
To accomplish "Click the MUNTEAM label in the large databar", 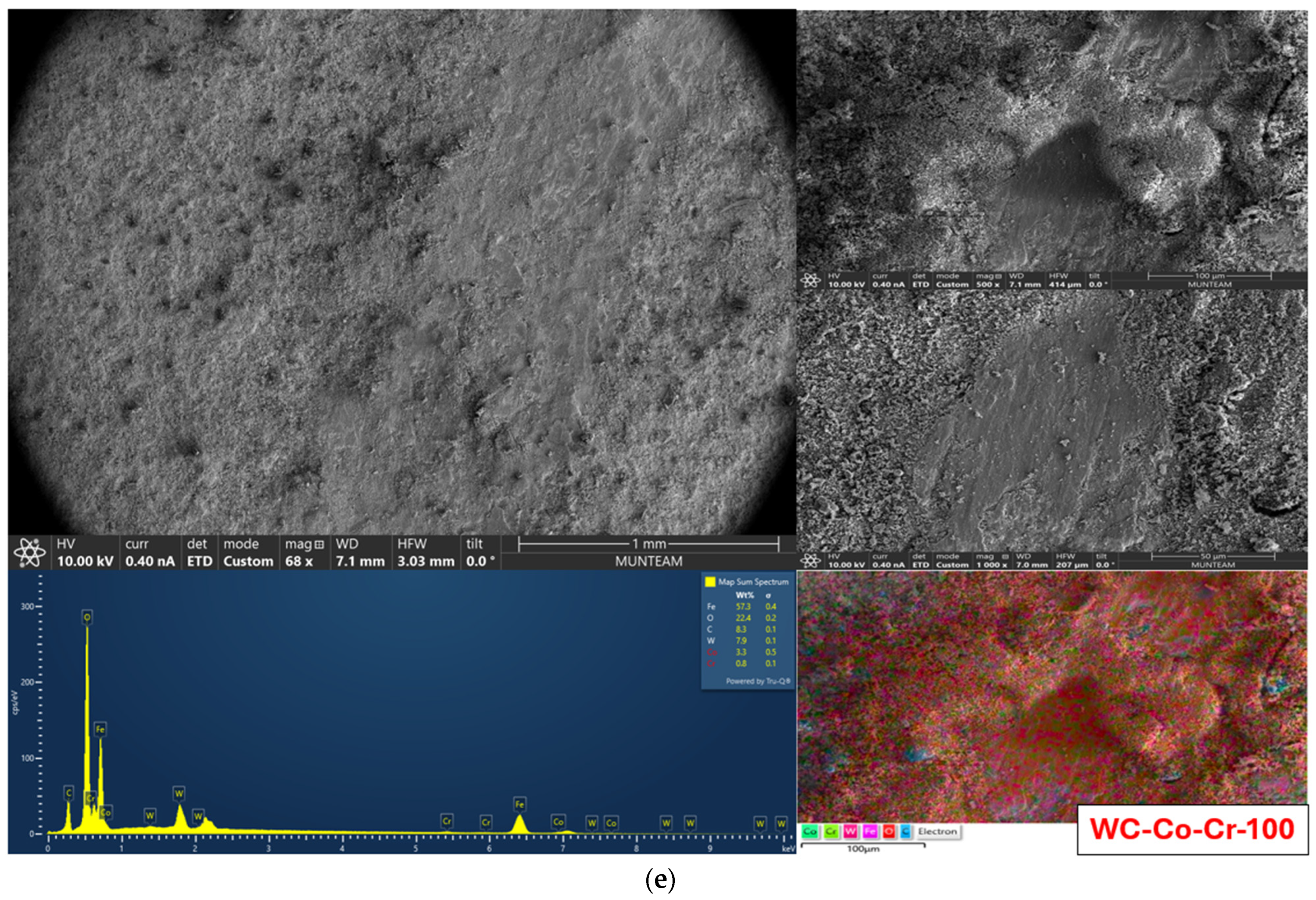I will pyautogui.click(x=649, y=561).
